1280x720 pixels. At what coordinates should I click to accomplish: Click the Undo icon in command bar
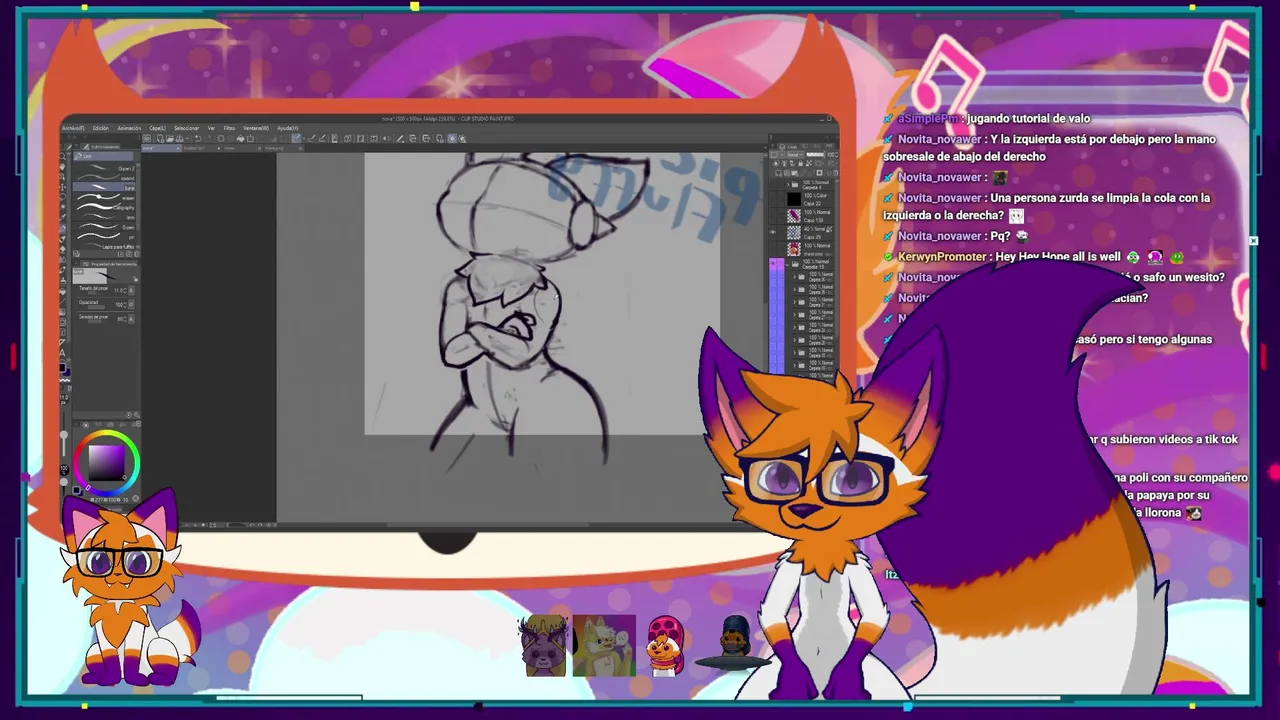198,138
